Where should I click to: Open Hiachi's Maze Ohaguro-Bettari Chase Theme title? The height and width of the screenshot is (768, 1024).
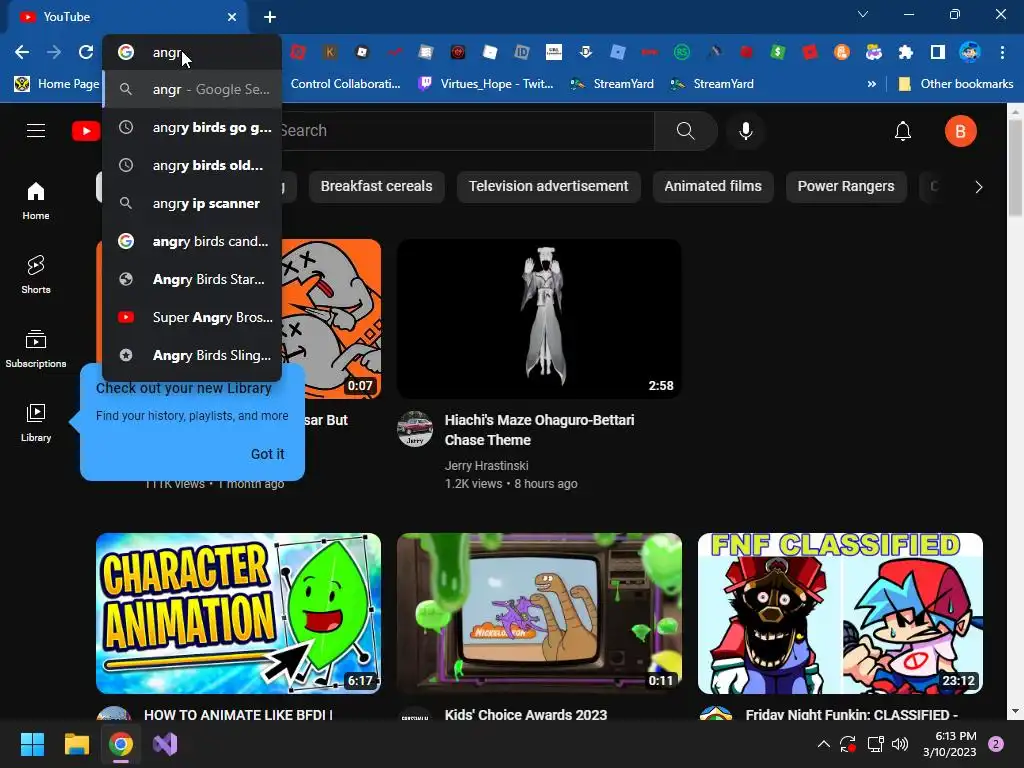click(539, 430)
